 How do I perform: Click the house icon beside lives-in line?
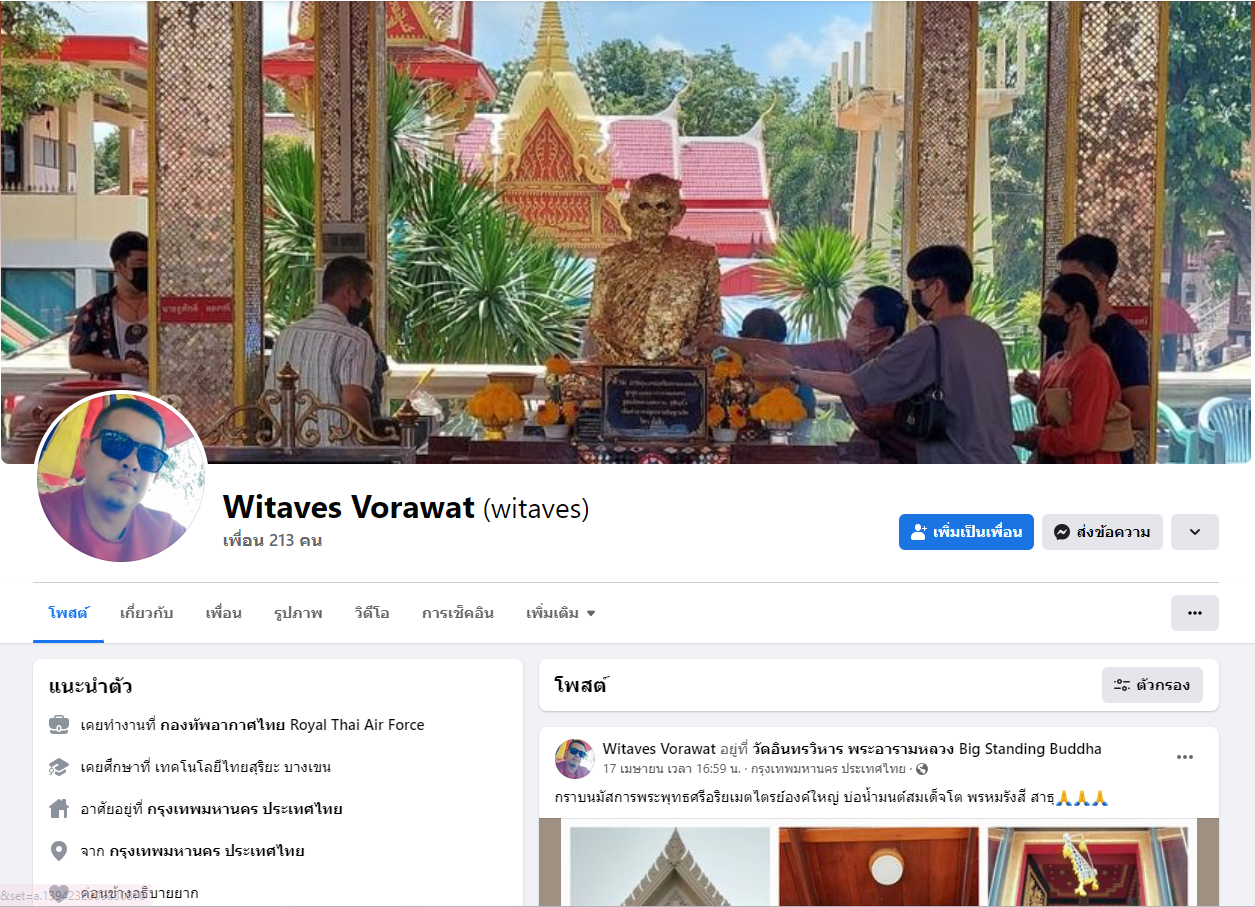click(59, 809)
